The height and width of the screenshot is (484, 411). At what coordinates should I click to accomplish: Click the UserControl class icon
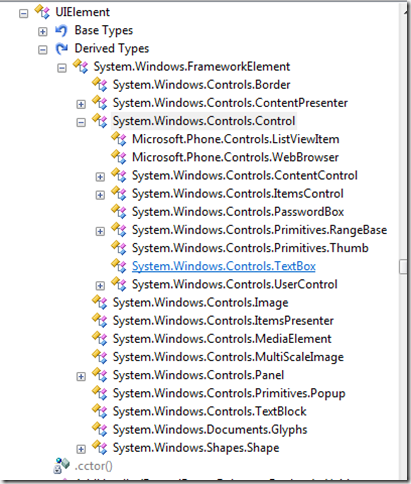coord(119,284)
